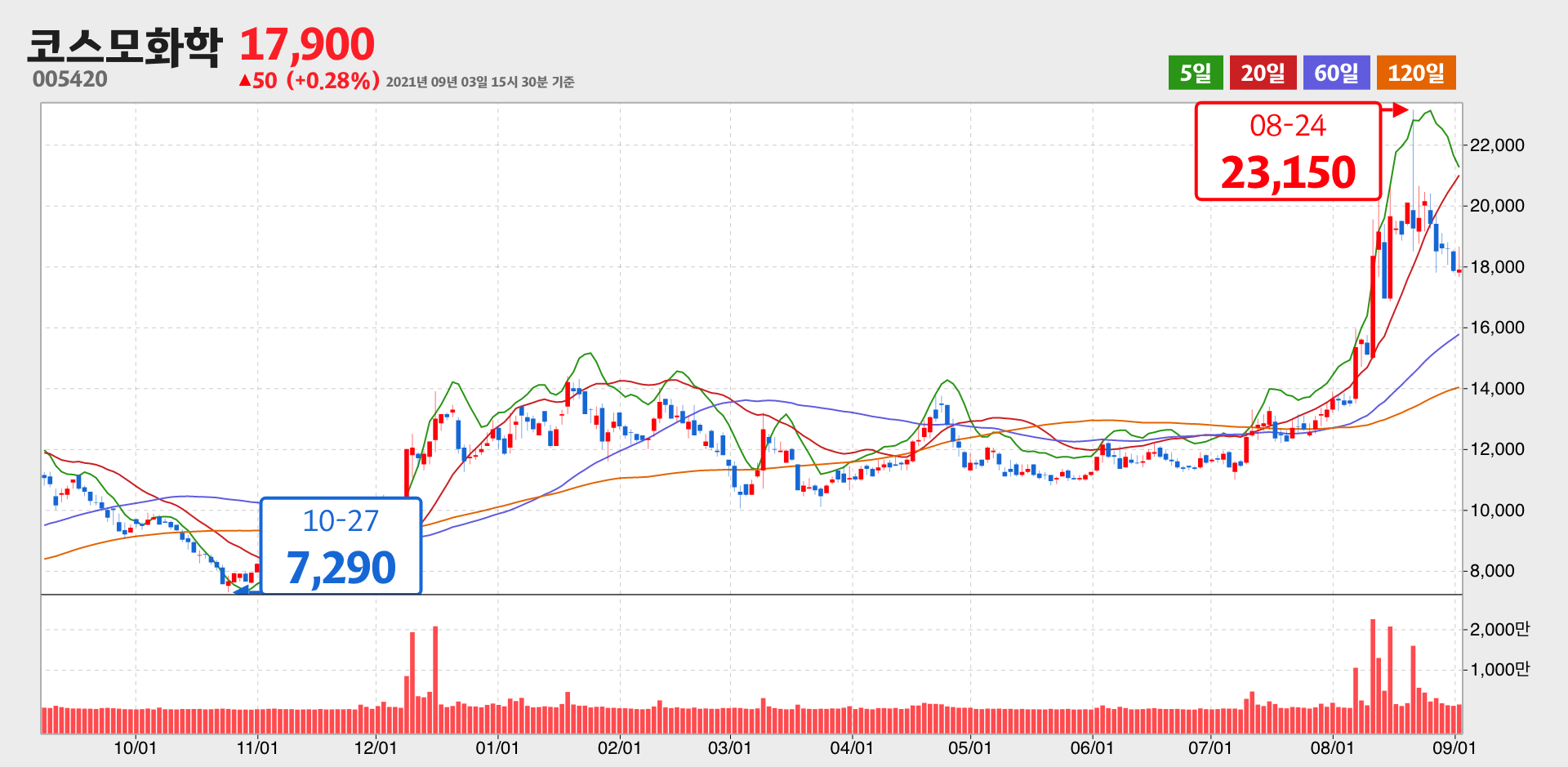This screenshot has height=767, width=1568.
Task: Click the 18,000 price axis label
Action: (1497, 267)
